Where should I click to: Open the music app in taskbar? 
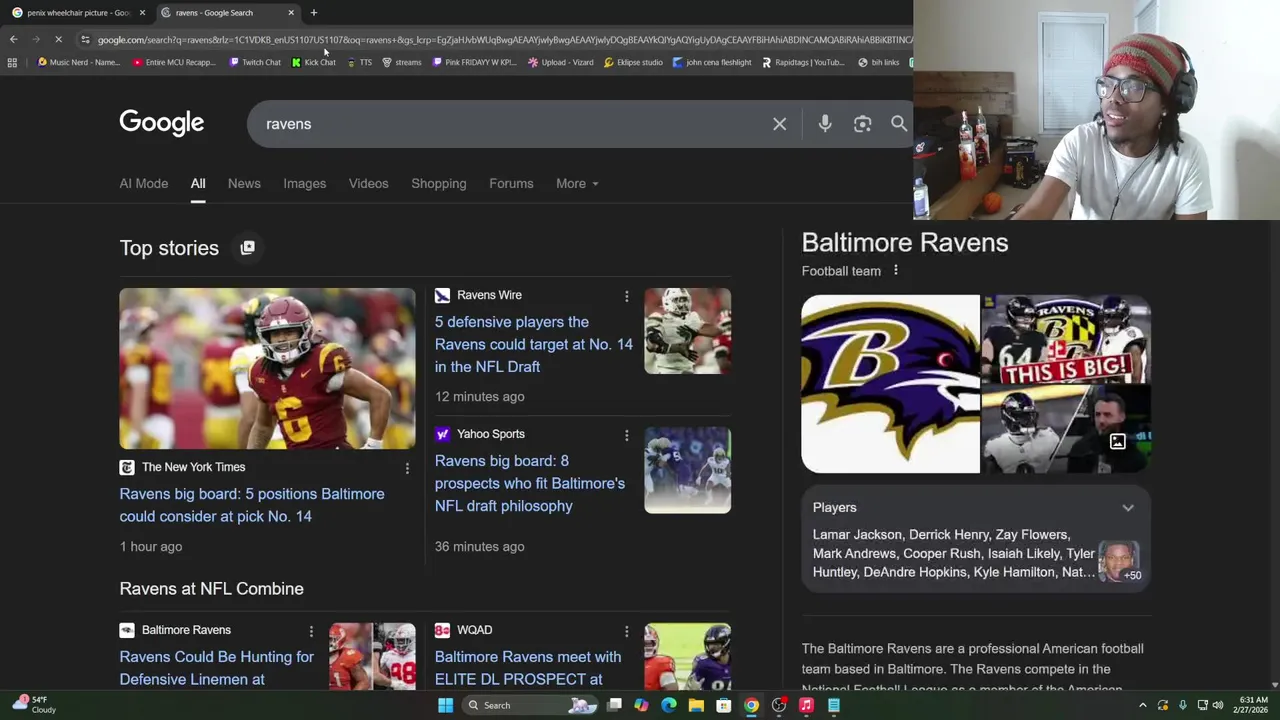click(806, 705)
